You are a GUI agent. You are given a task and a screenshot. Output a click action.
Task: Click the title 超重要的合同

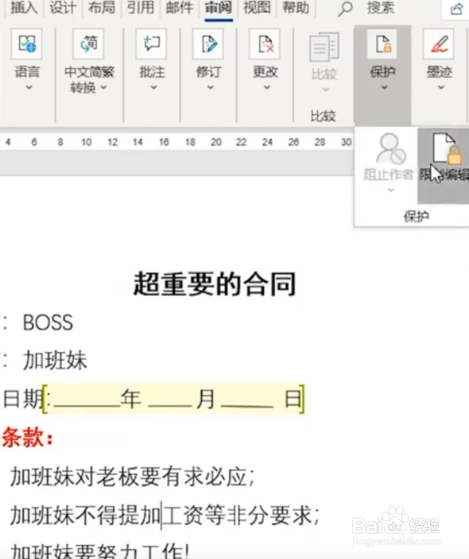215,284
